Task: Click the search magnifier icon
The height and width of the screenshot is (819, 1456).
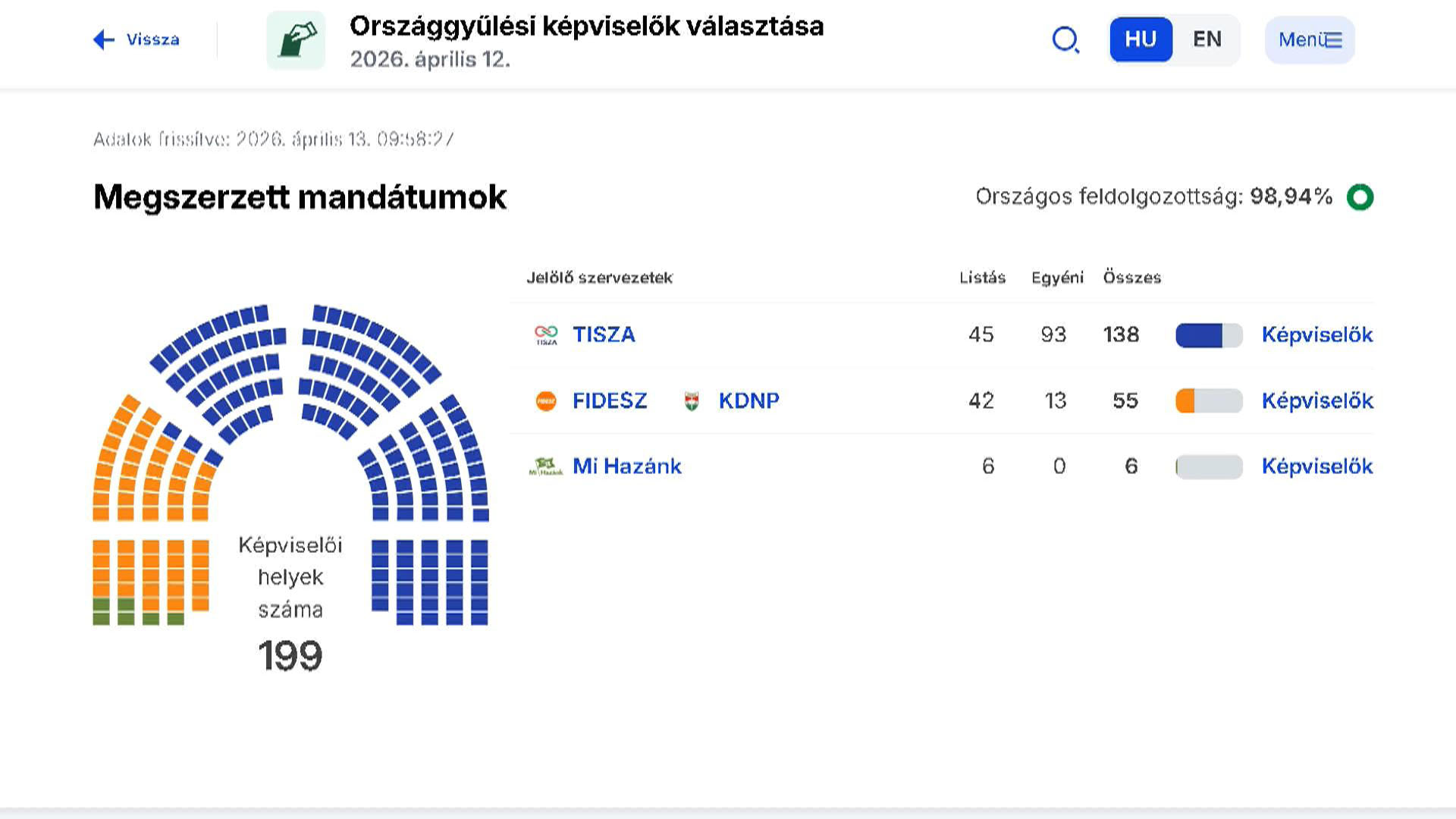Action: (1065, 39)
